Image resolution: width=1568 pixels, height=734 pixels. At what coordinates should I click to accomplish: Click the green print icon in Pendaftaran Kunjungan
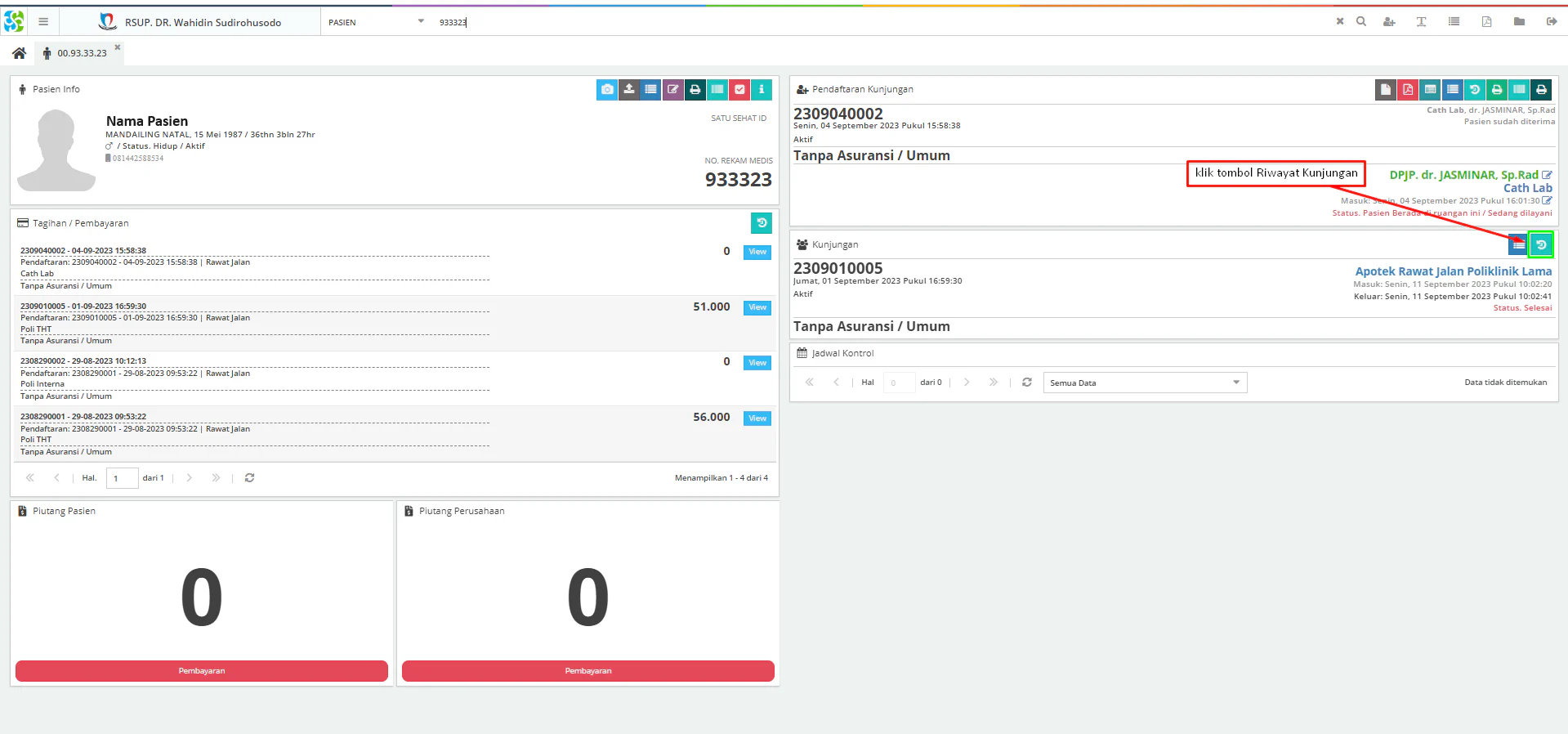(1497, 89)
